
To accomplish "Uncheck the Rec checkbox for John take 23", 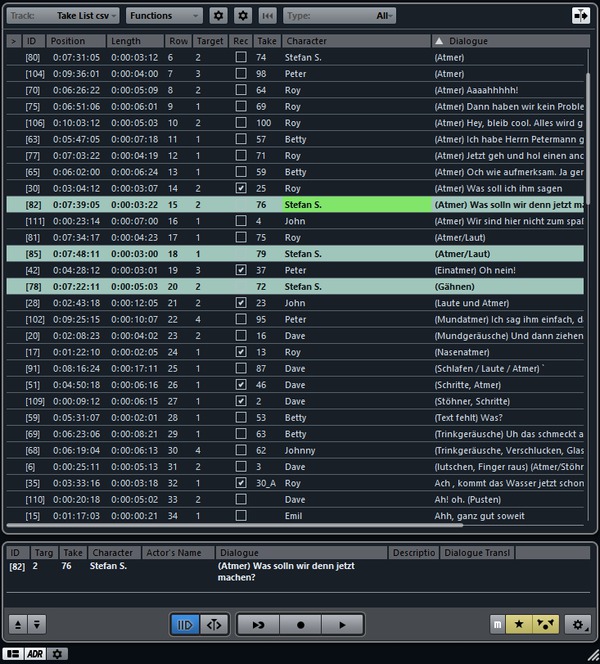I will (240, 303).
